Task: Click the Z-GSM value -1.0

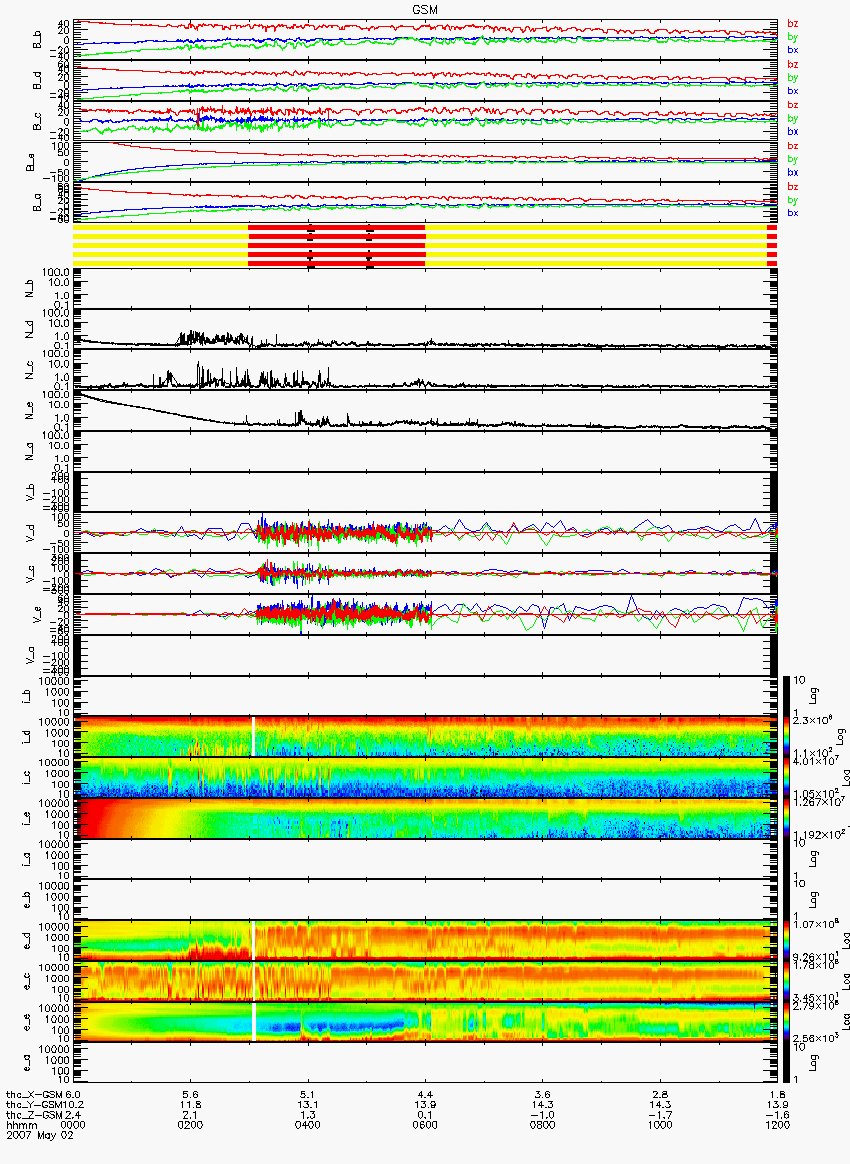Action: tap(543, 1115)
